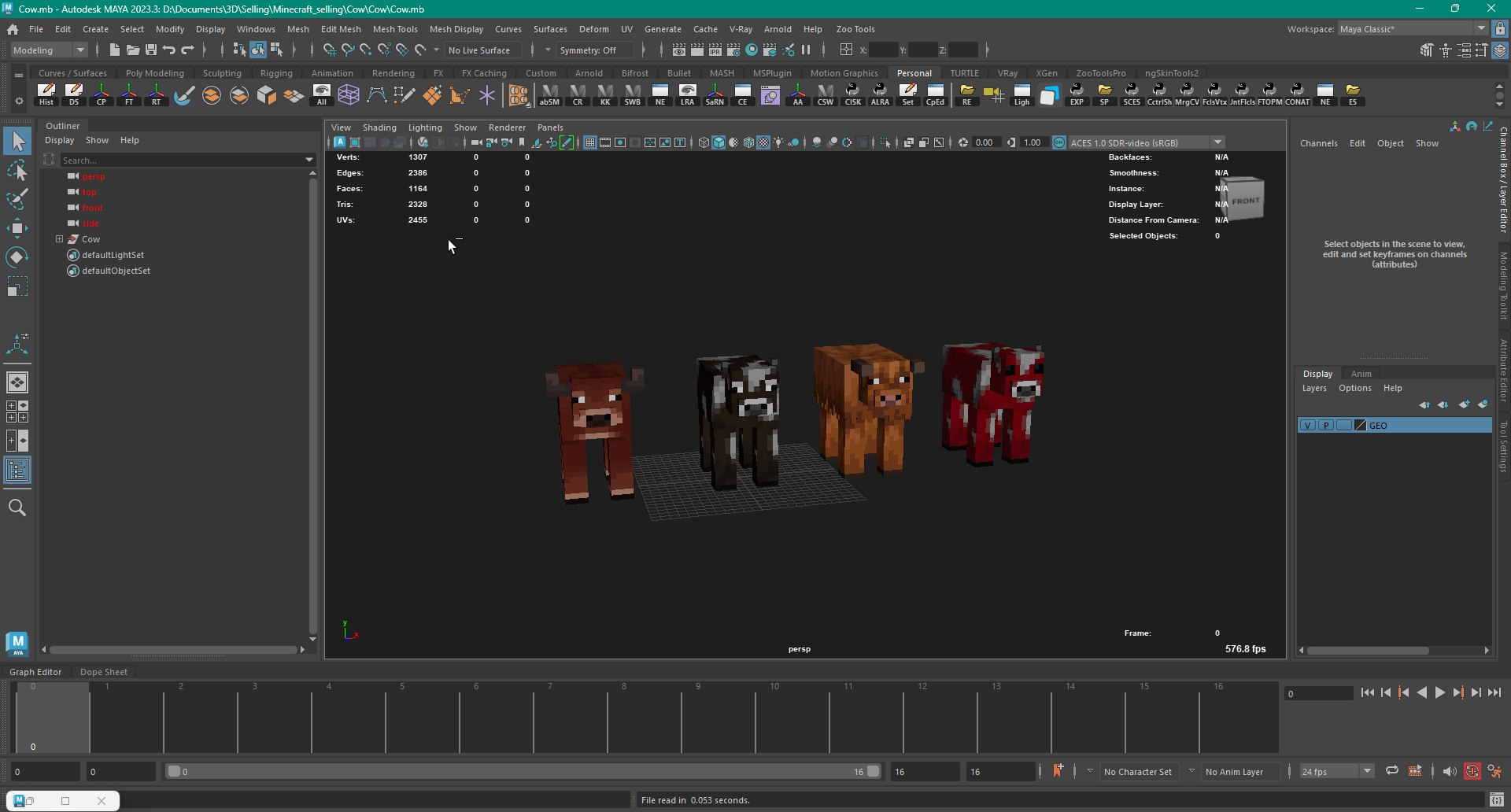Screen dimensions: 1511x812
Task: Click the FT freeze transform shelf icon
Action: click(129, 94)
